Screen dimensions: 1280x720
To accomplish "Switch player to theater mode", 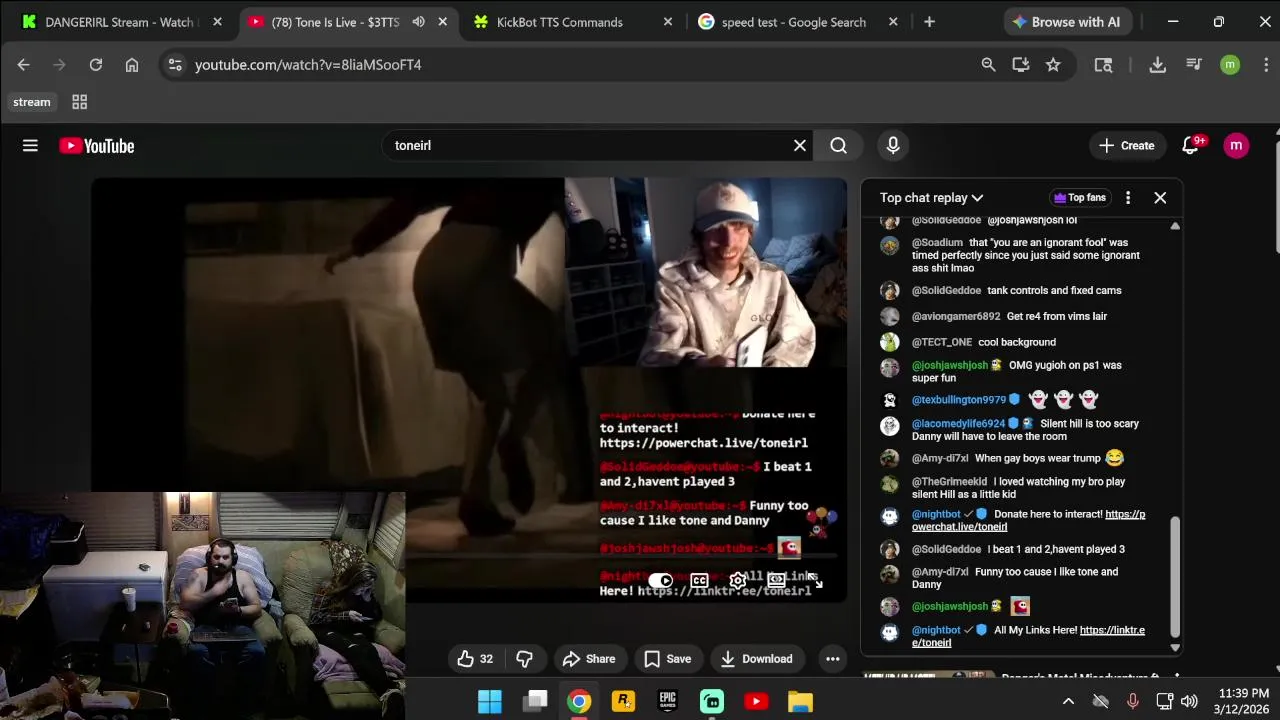I will coord(776,581).
